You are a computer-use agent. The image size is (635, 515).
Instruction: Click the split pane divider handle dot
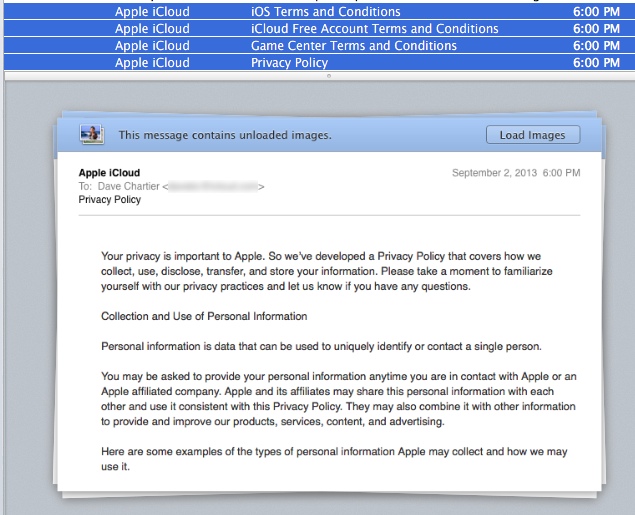329,76
